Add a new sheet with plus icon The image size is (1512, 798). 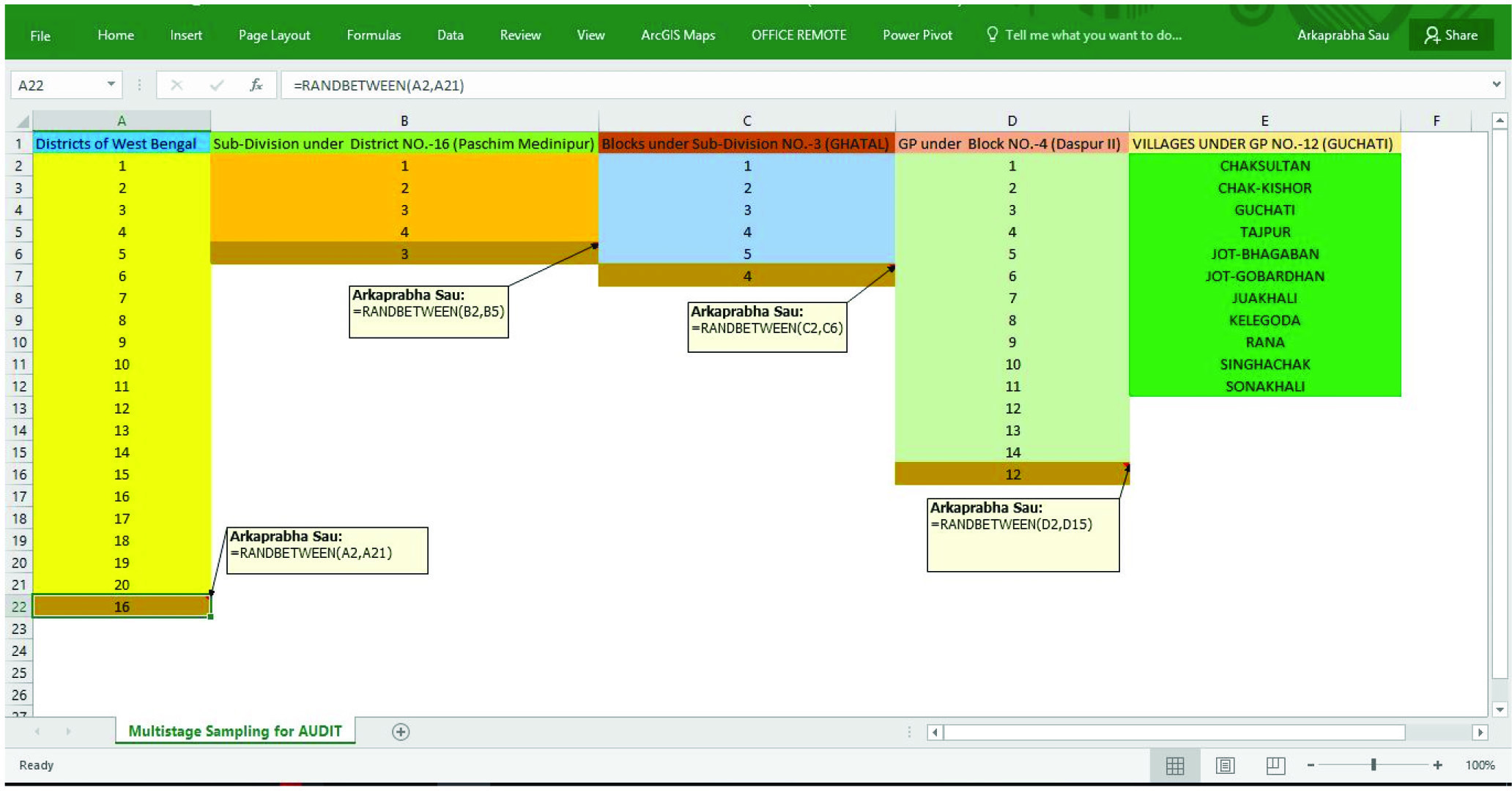[x=400, y=731]
